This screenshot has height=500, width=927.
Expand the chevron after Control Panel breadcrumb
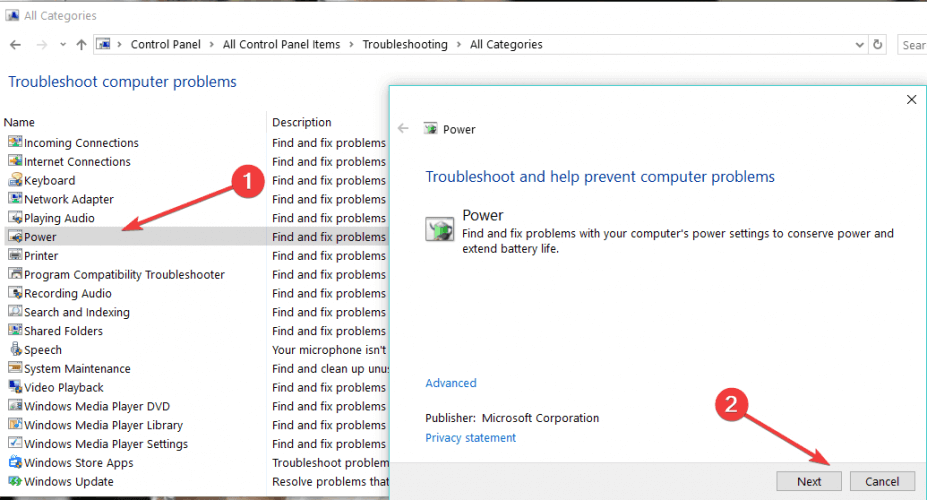[x=212, y=44]
